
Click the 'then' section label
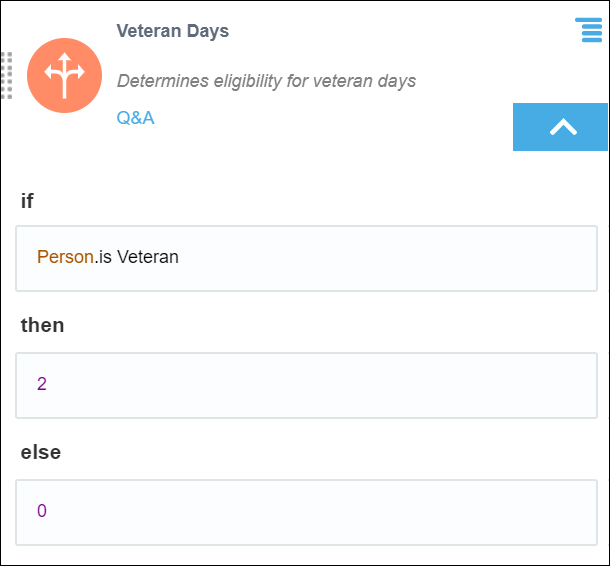tap(42, 325)
